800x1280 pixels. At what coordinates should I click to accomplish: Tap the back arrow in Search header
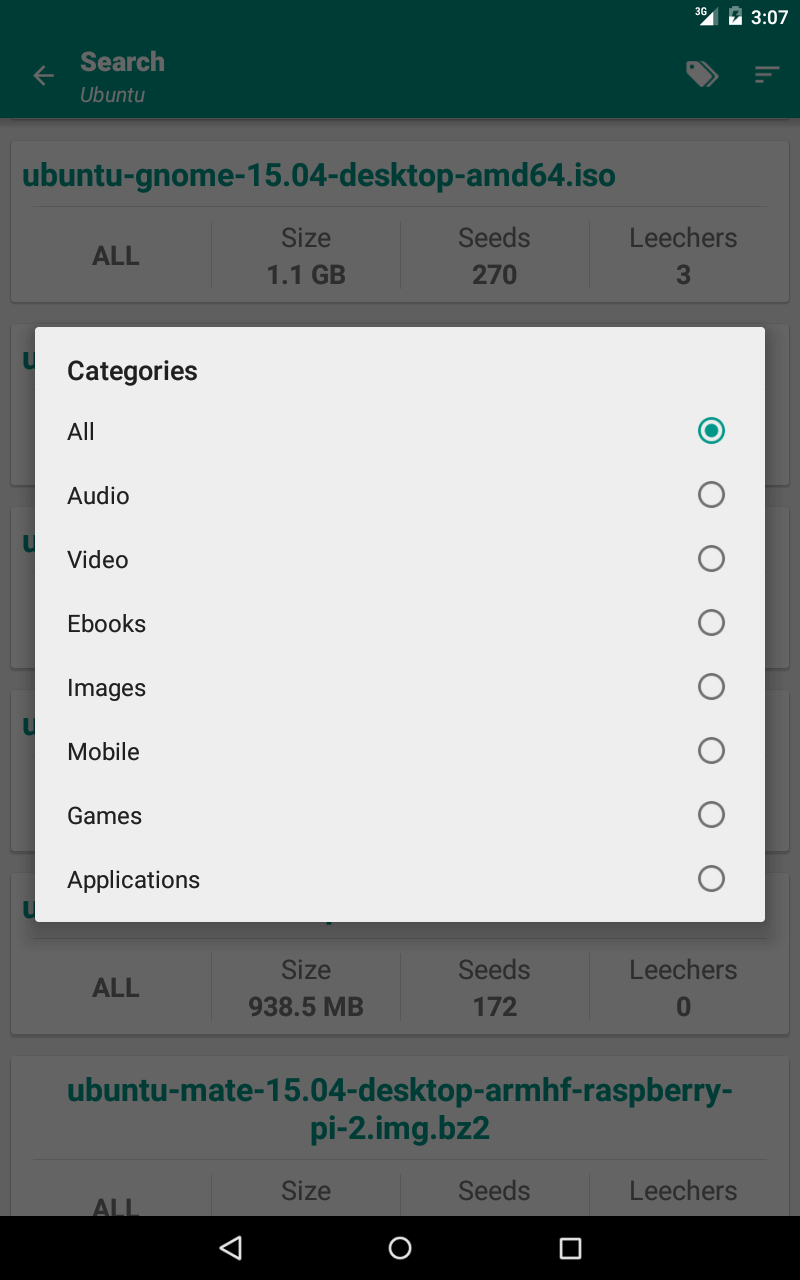[x=43, y=76]
